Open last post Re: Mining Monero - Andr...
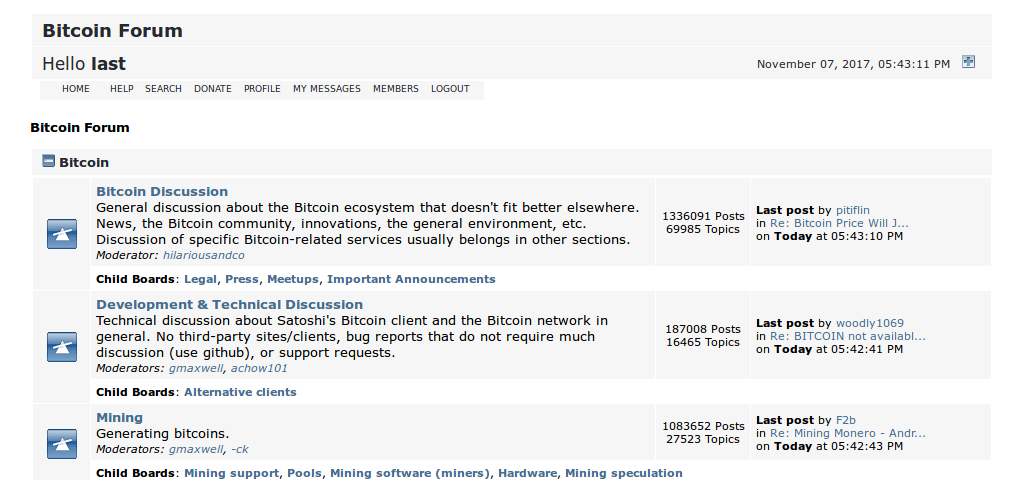 click(848, 433)
